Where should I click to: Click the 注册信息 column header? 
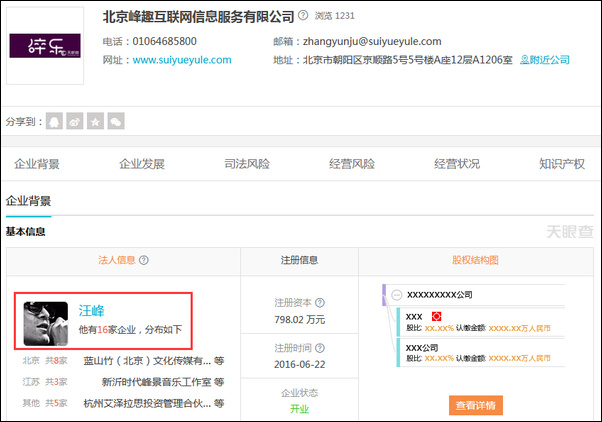pos(299,260)
